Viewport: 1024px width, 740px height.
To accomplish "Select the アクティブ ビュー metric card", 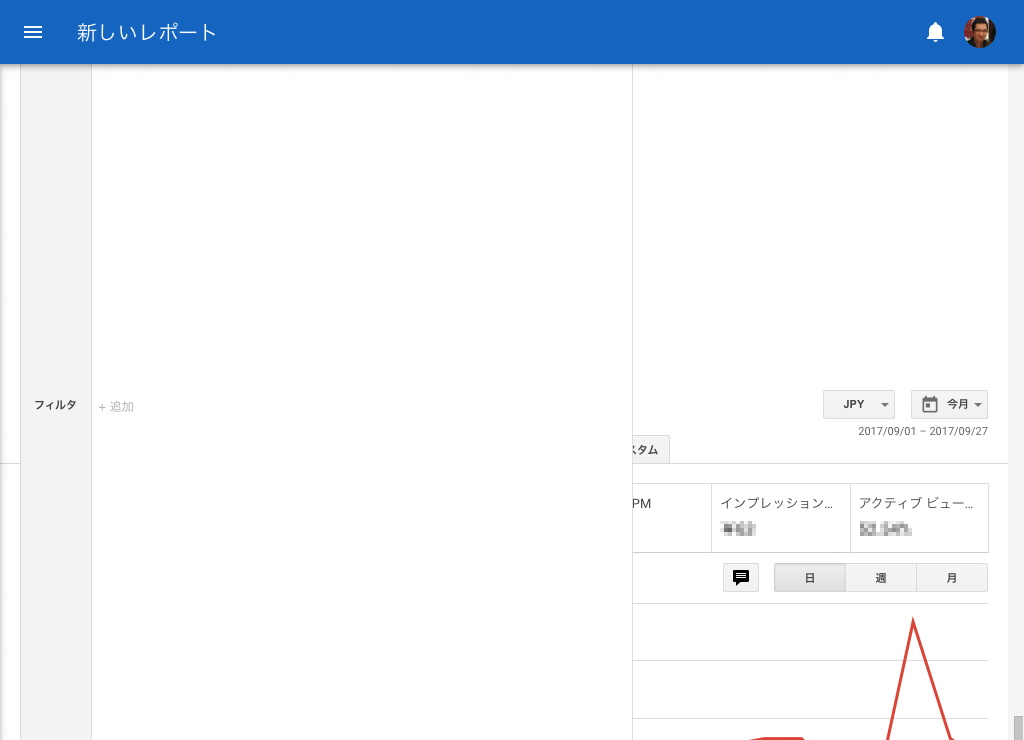I will (x=919, y=518).
